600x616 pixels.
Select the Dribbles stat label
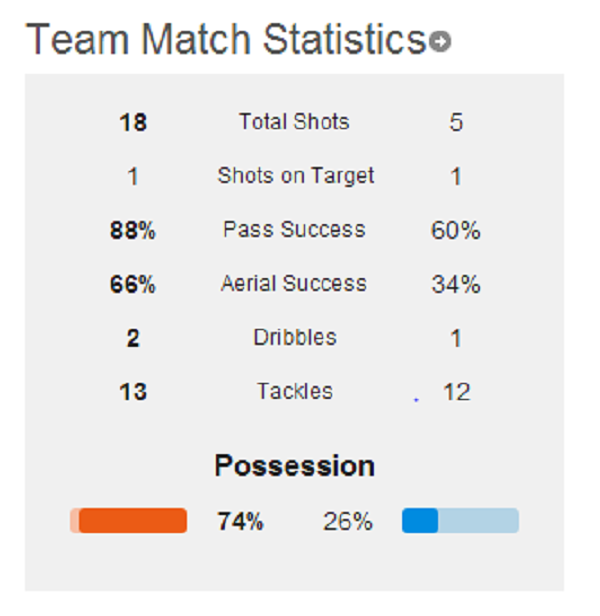click(x=295, y=337)
